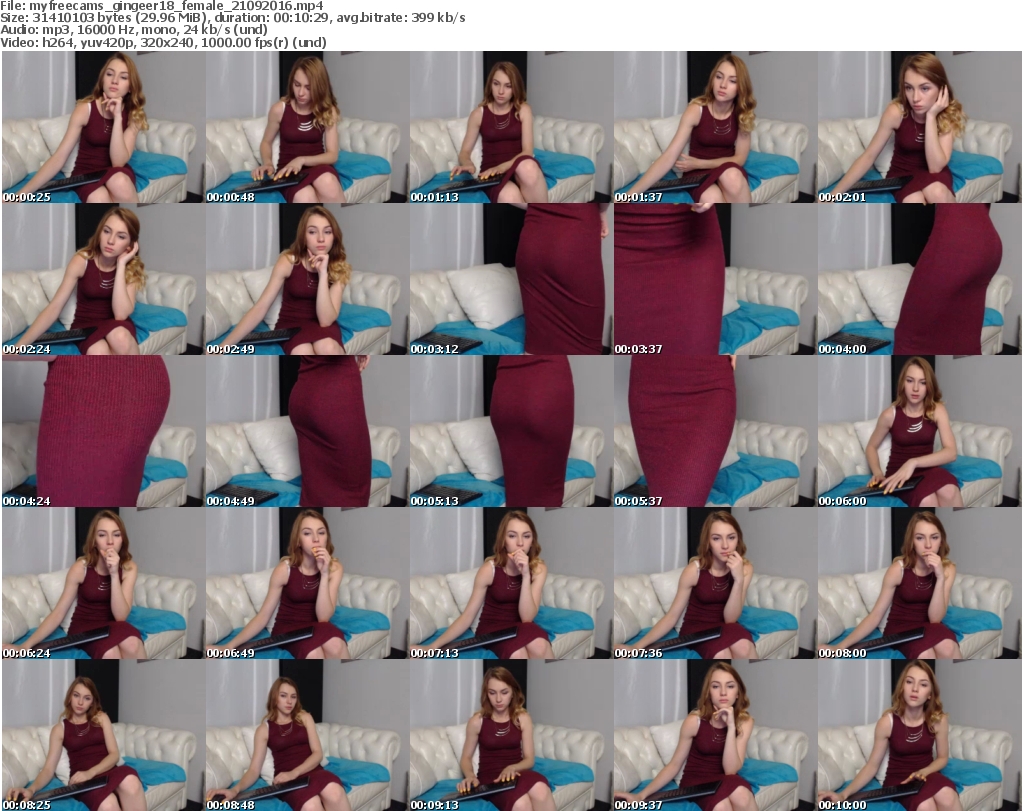Click the thumbnail stamped 00:04:00
The width and height of the screenshot is (1024, 811).
pos(920,279)
